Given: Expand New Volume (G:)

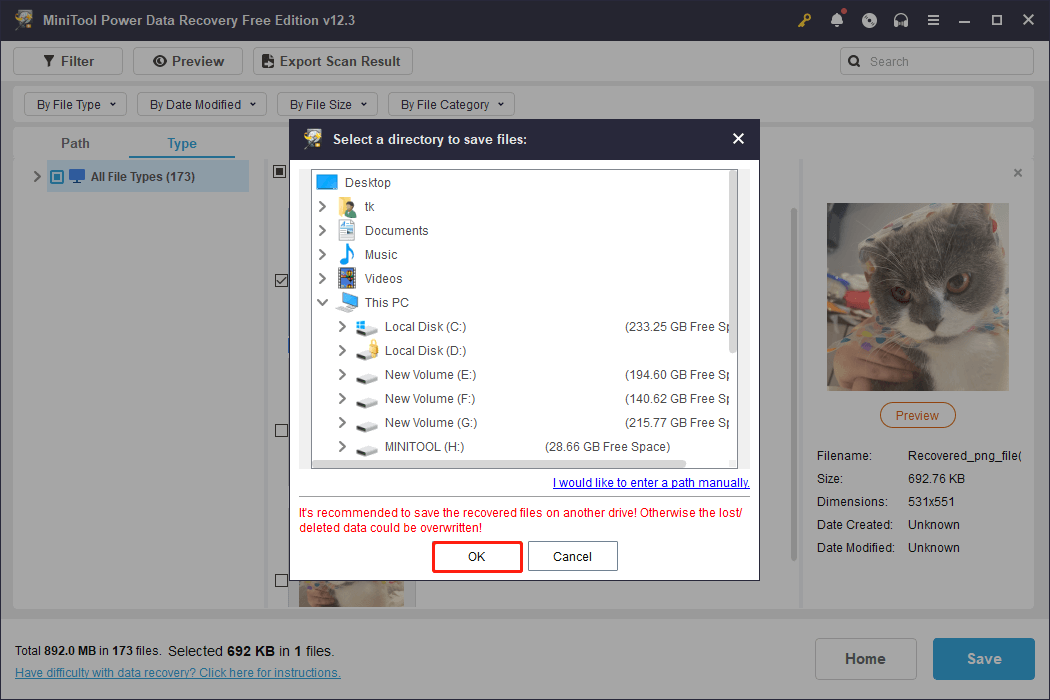Looking at the screenshot, I should tap(342, 423).
